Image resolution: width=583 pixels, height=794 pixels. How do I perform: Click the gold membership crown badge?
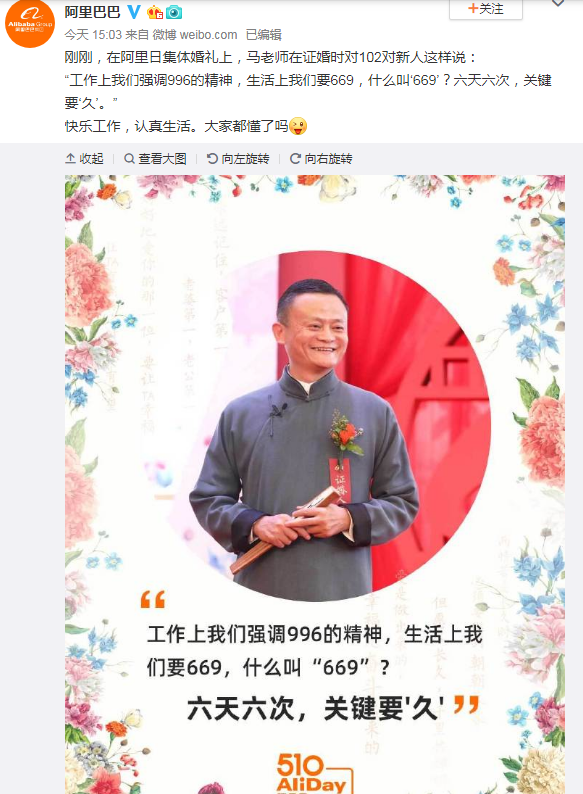156,12
